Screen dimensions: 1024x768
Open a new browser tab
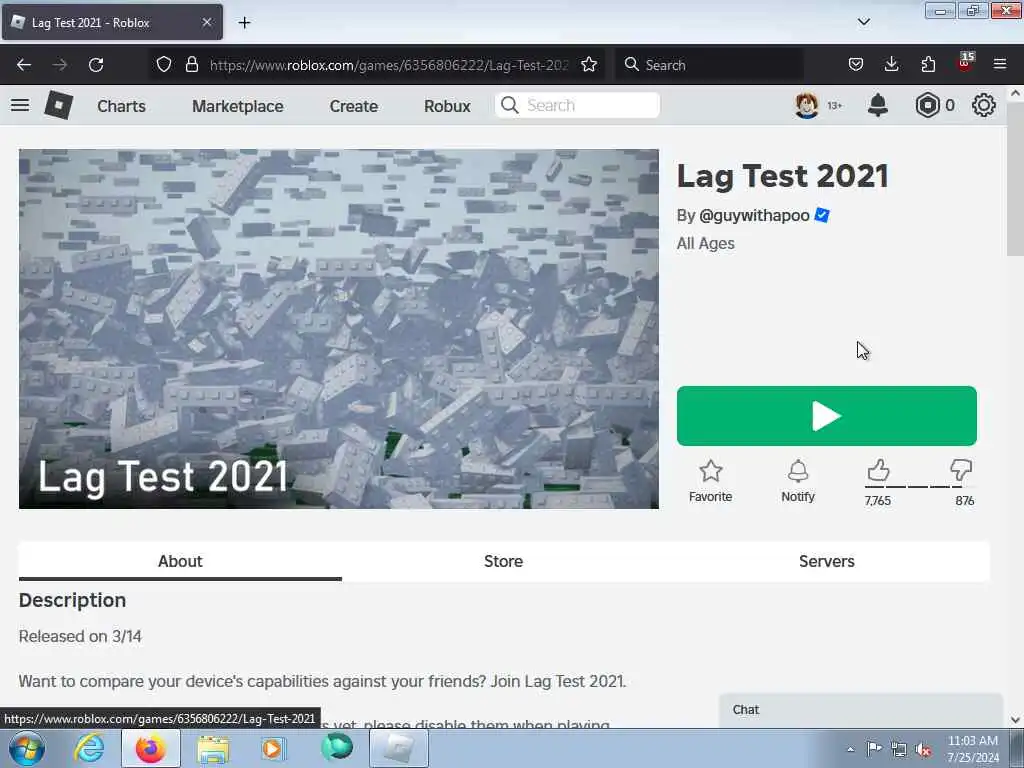click(x=244, y=23)
